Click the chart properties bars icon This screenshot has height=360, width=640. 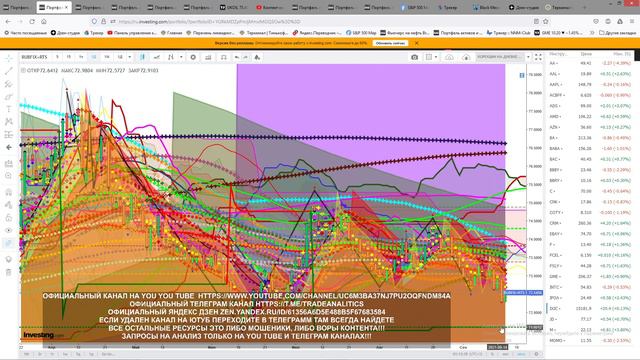pos(208,57)
